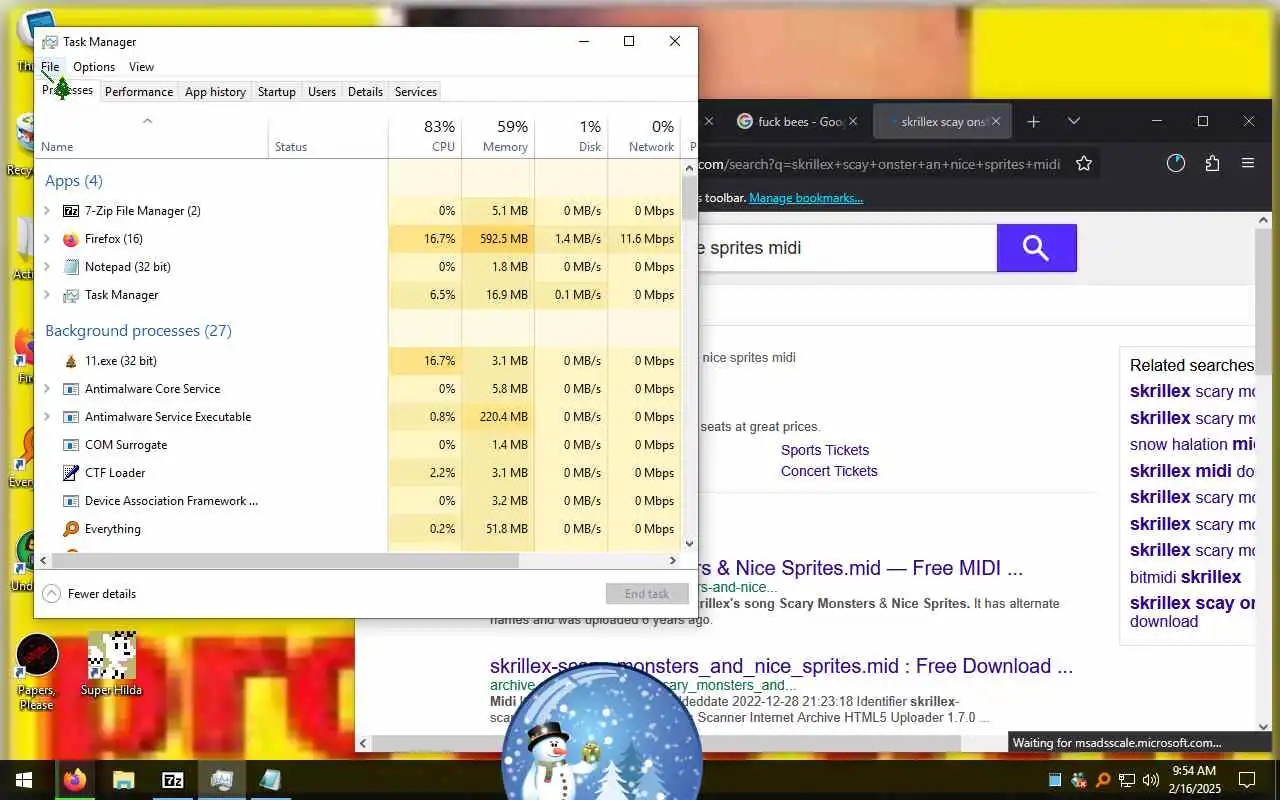Click the 11.exe process icon
Viewport: 1280px width, 800px height.
[71, 361]
